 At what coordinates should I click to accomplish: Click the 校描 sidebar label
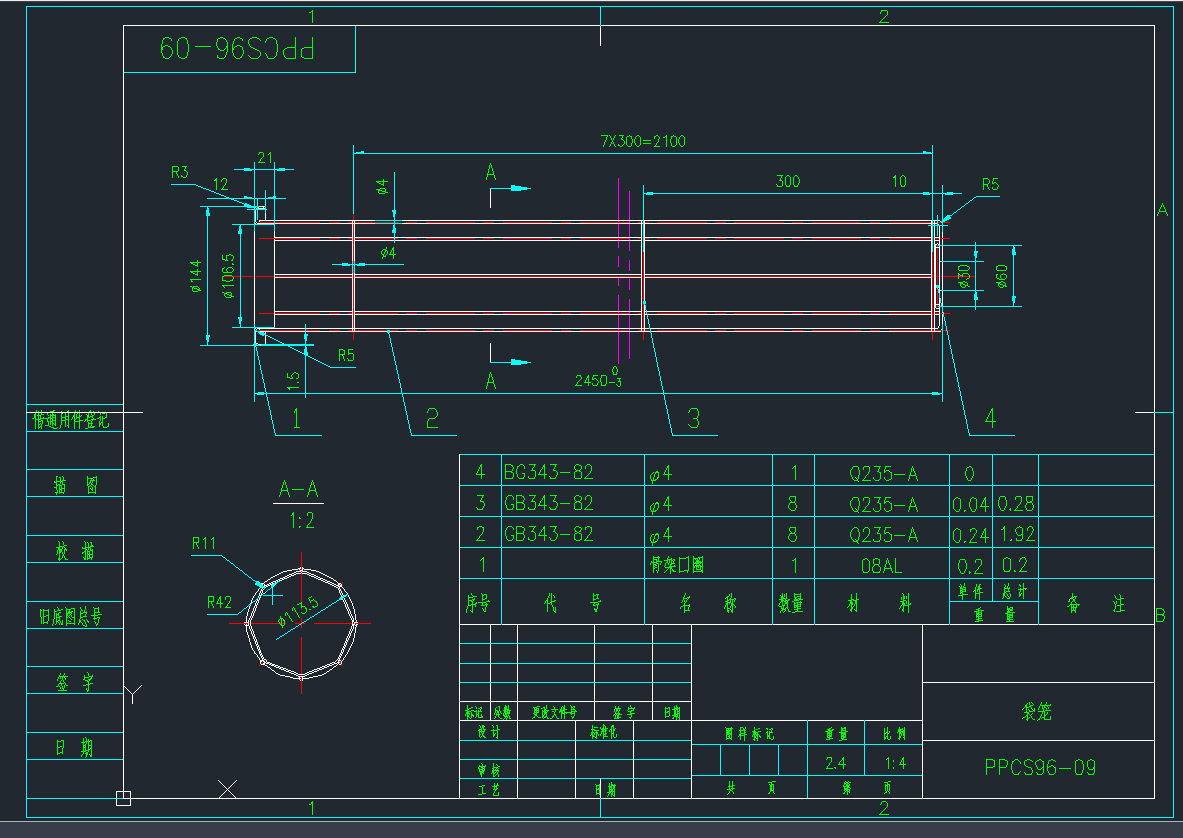(75, 551)
